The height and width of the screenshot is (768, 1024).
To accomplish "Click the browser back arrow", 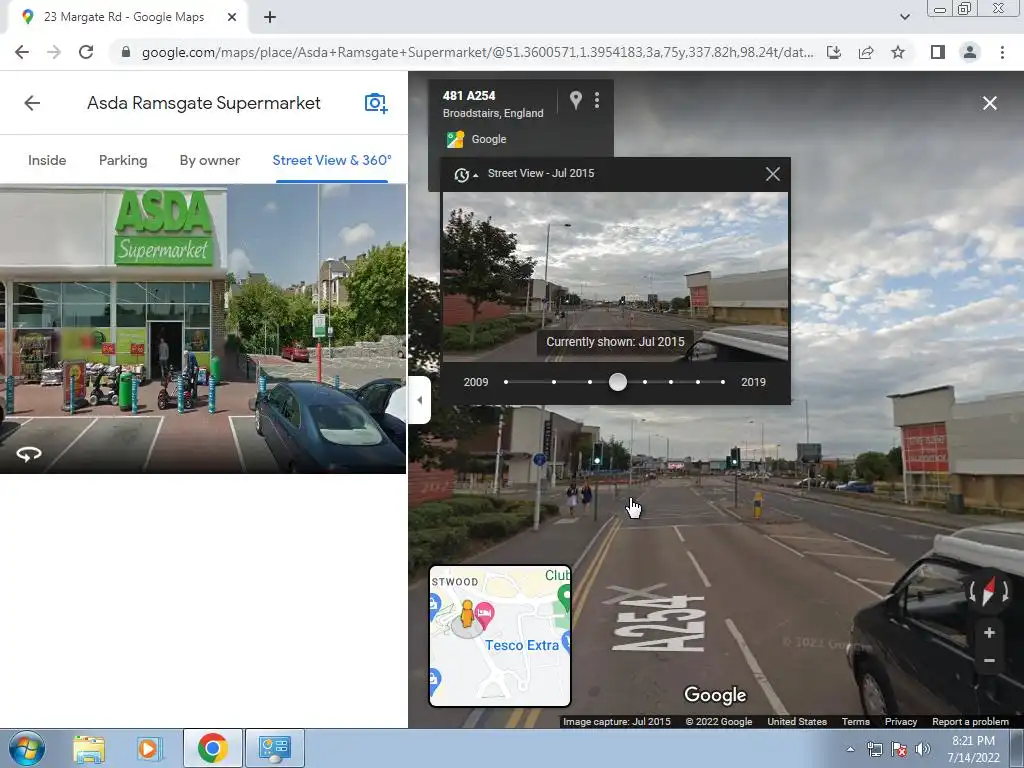I will (22, 52).
